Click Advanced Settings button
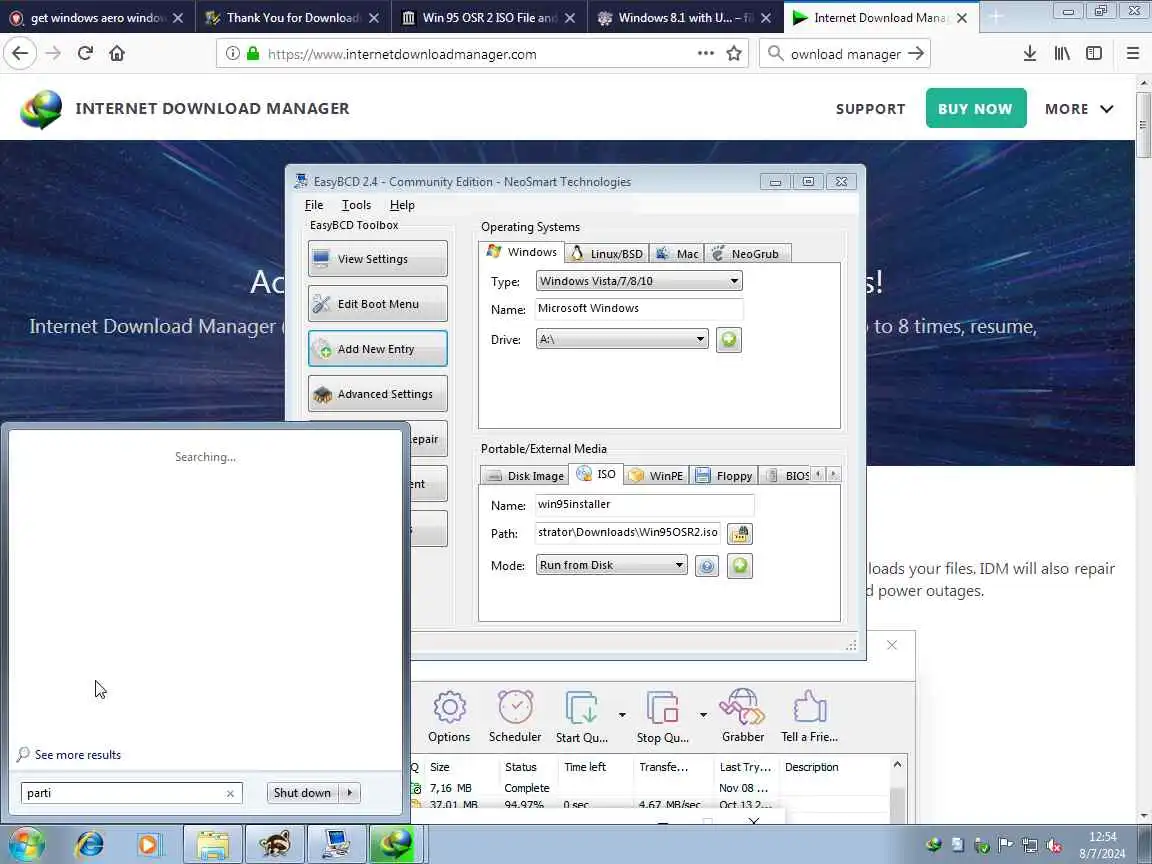Viewport: 1152px width, 864px height. 378,394
